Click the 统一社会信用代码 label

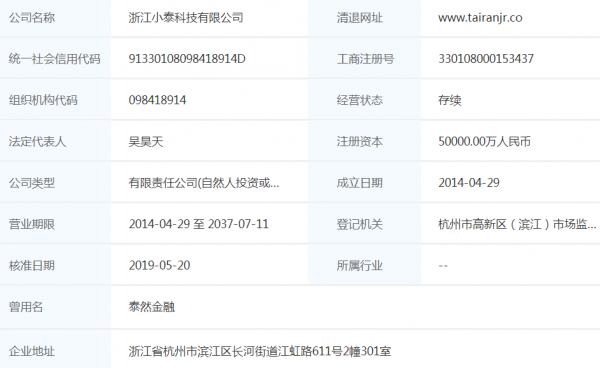tap(55, 59)
